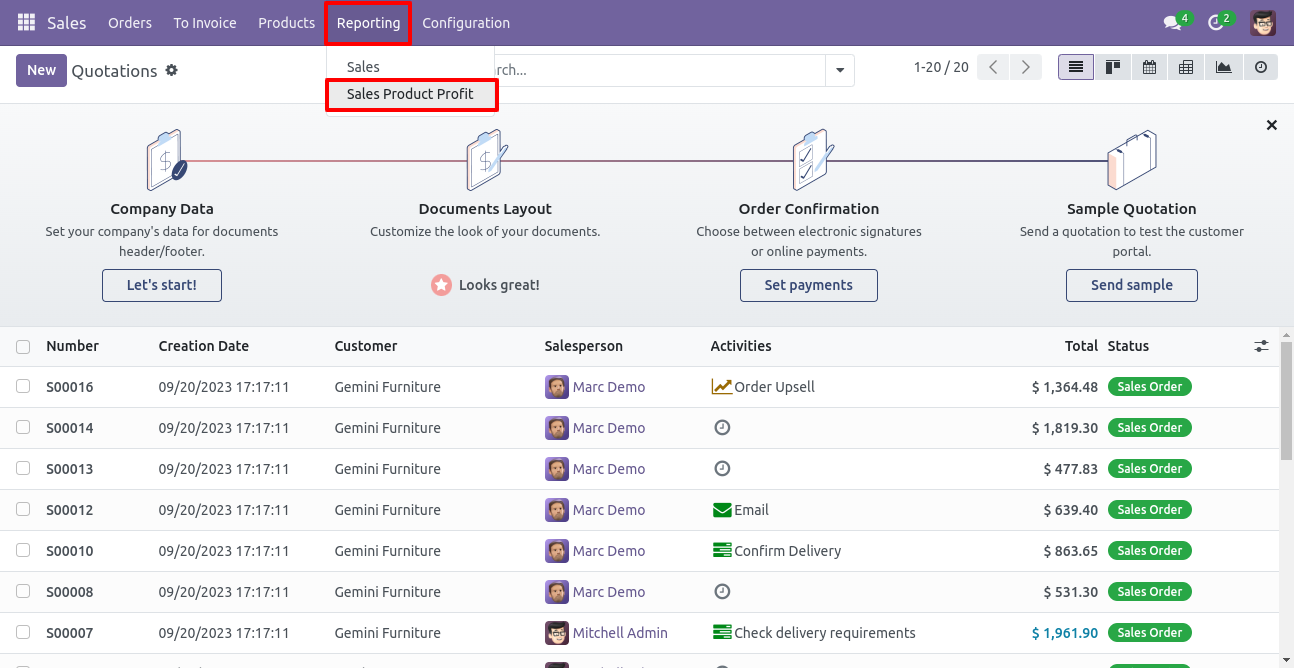Open the Marc Demo salesperson link for S00016
This screenshot has width=1294, height=668.
(x=609, y=386)
